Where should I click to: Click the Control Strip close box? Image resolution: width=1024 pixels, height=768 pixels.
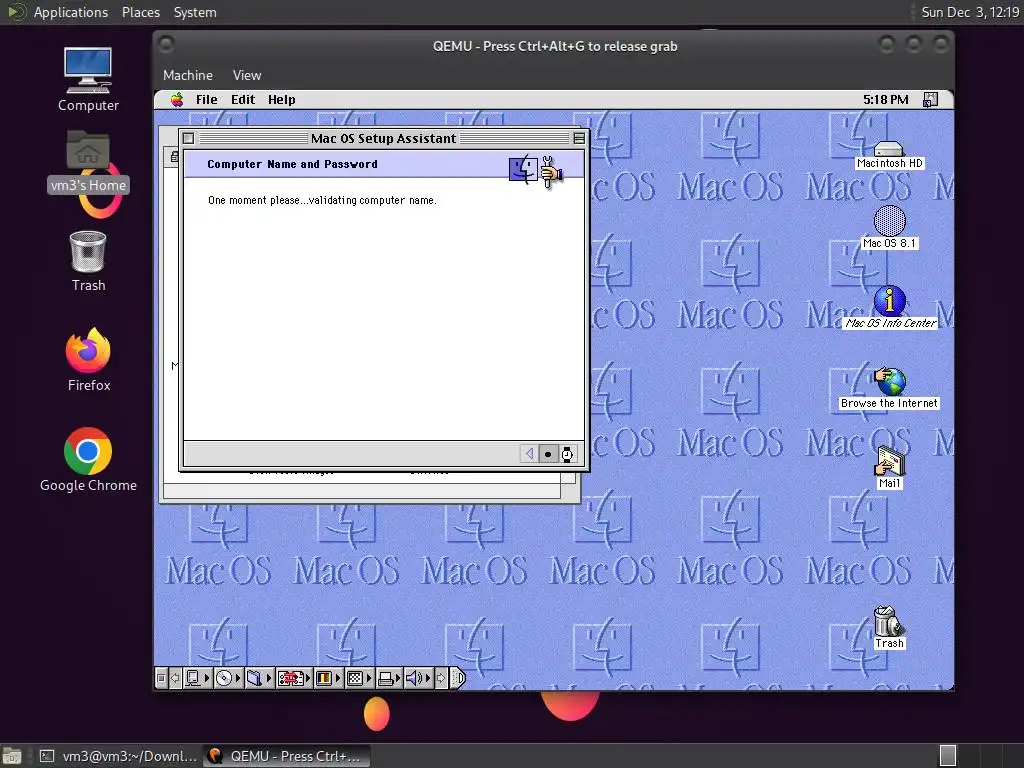tap(161, 678)
